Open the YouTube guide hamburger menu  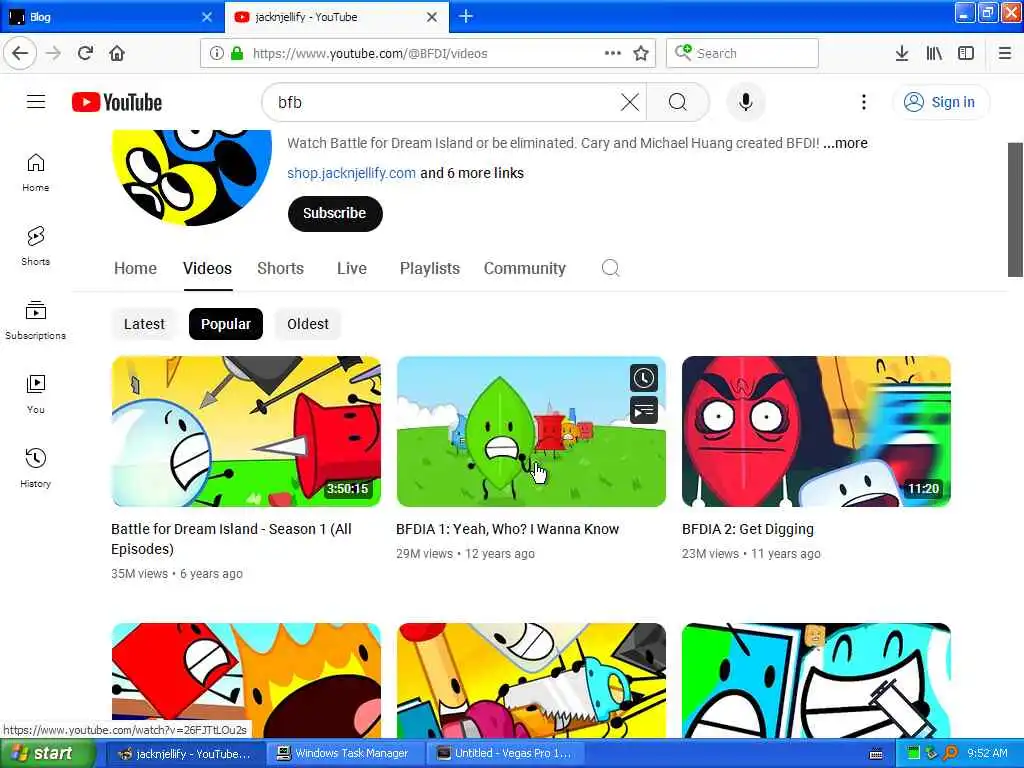click(36, 102)
